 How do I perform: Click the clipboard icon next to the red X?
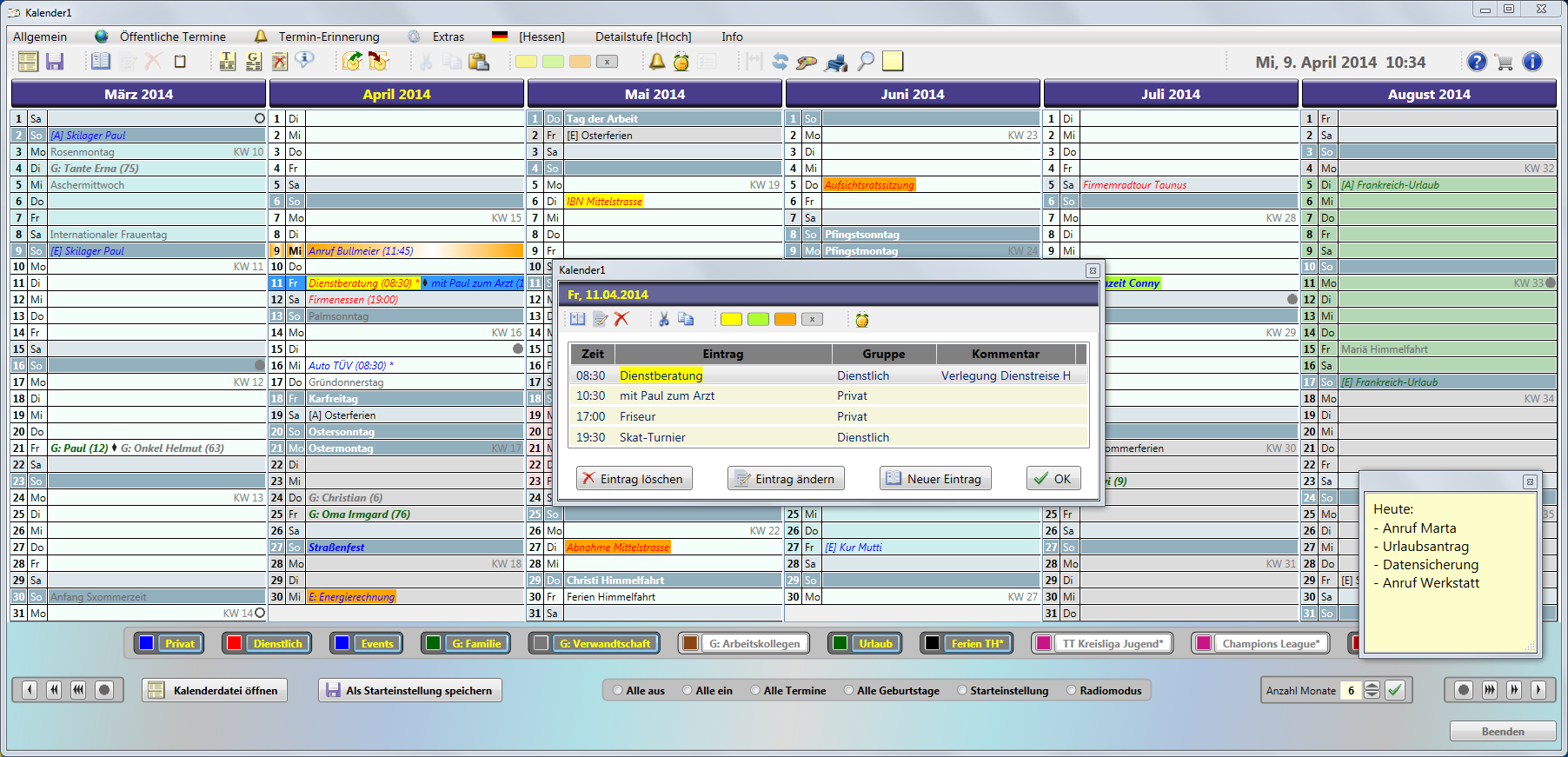[180, 62]
